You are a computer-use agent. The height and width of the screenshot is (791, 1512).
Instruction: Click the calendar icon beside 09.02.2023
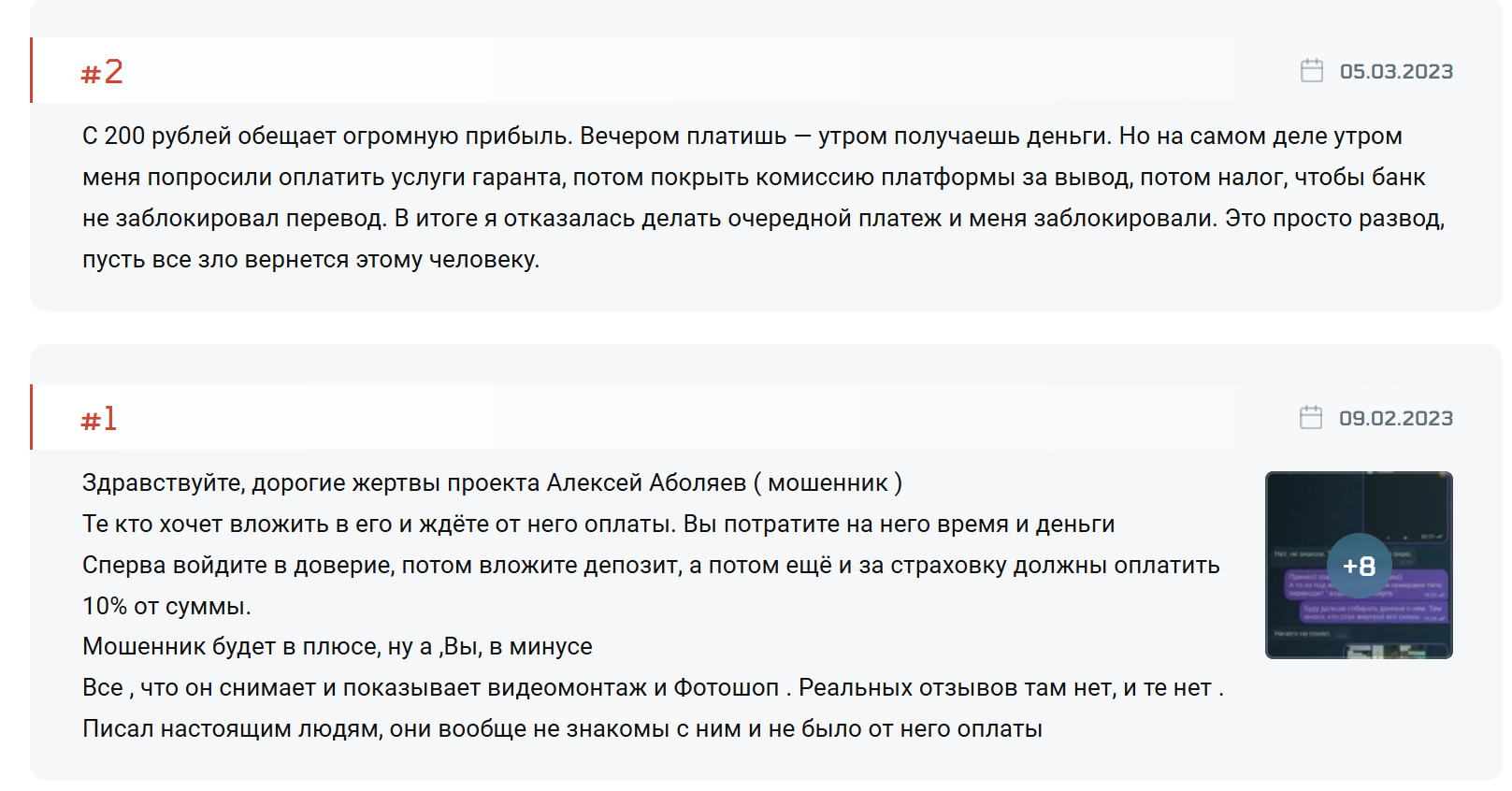[1311, 418]
